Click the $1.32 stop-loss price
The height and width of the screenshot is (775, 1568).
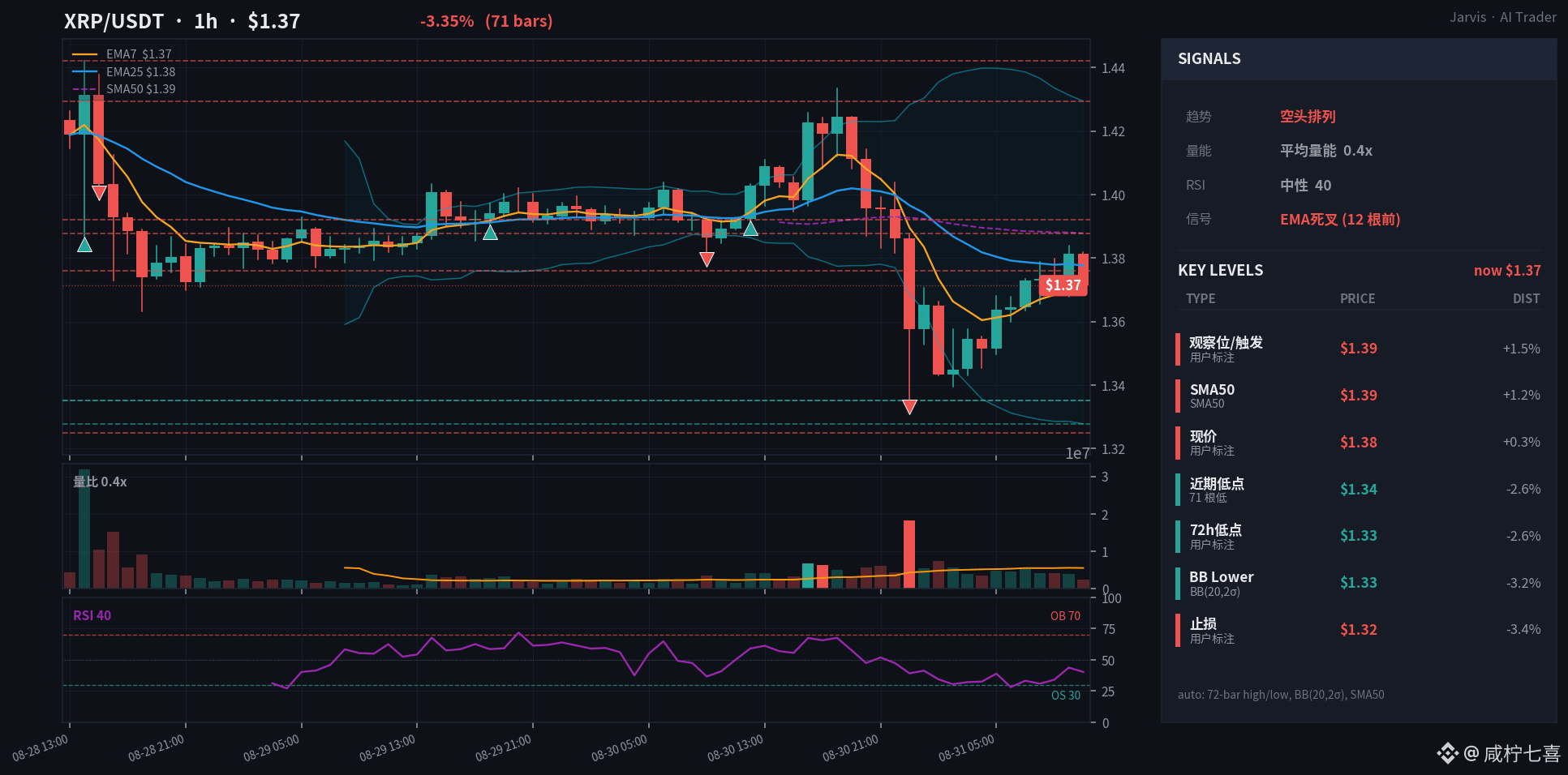tap(1359, 630)
